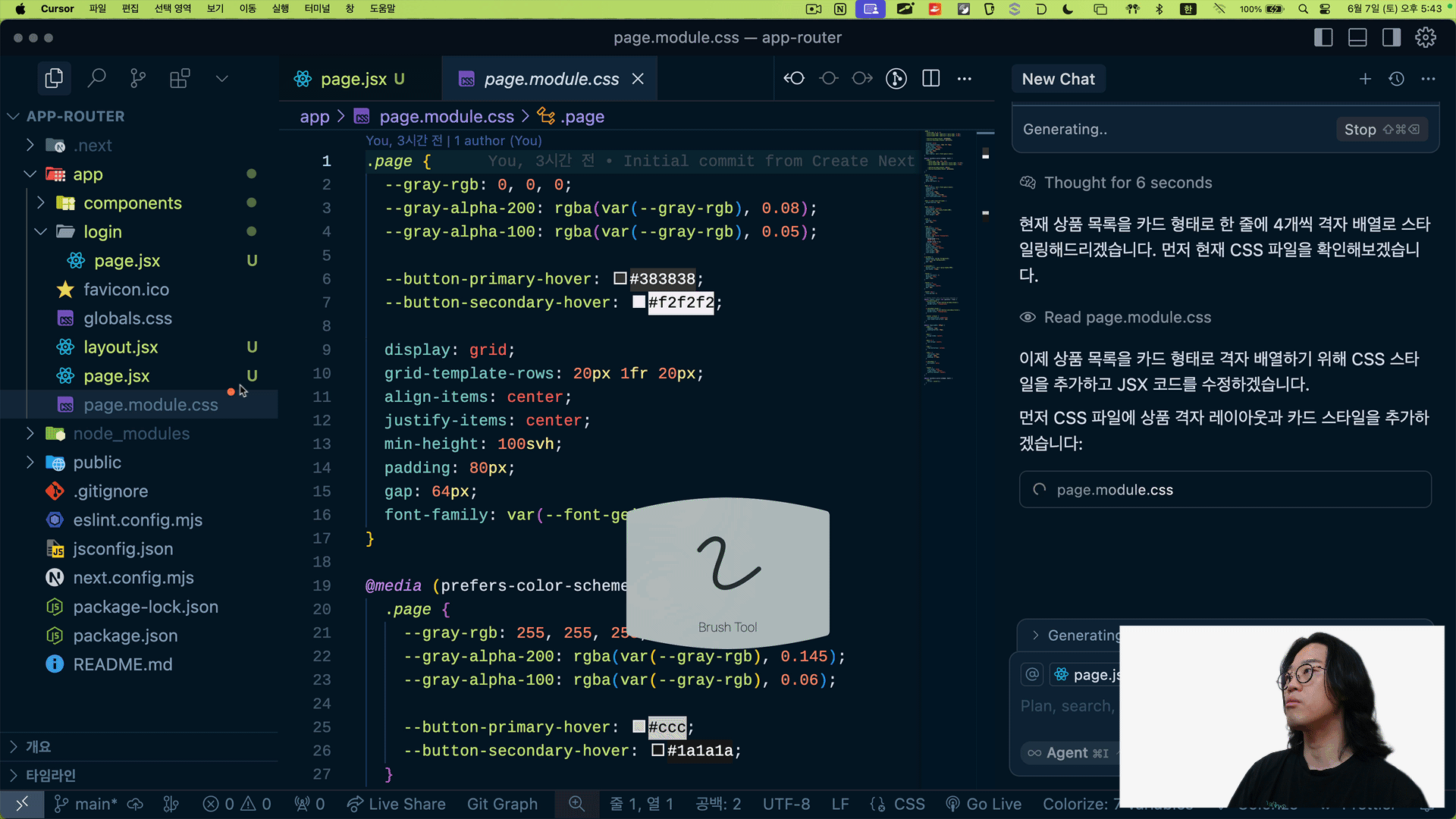The height and width of the screenshot is (819, 1456).
Task: Open chat history clock icon
Action: [x=1396, y=79]
